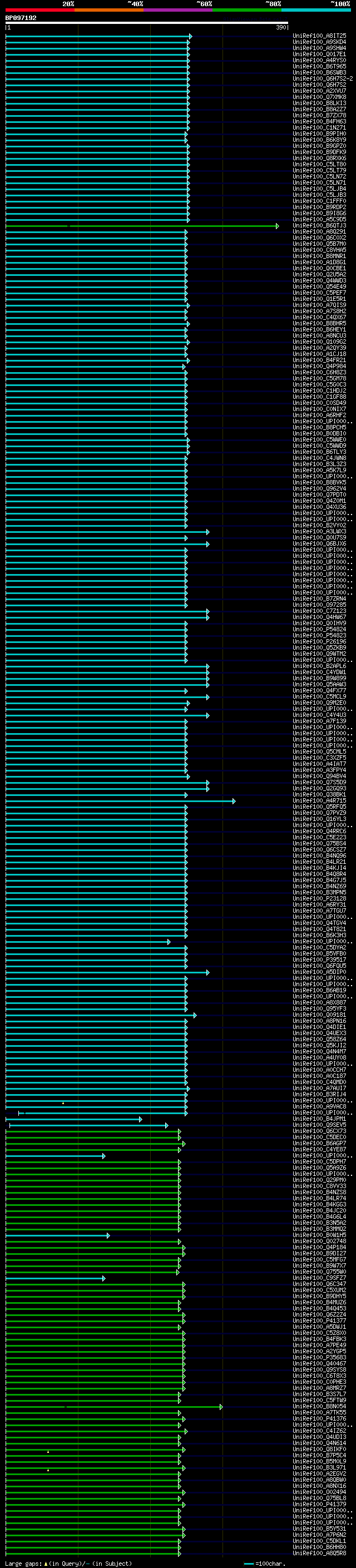356x1568 pixels.
Task: Select label UniRef100_B8N054
Action: tap(319, 1406)
